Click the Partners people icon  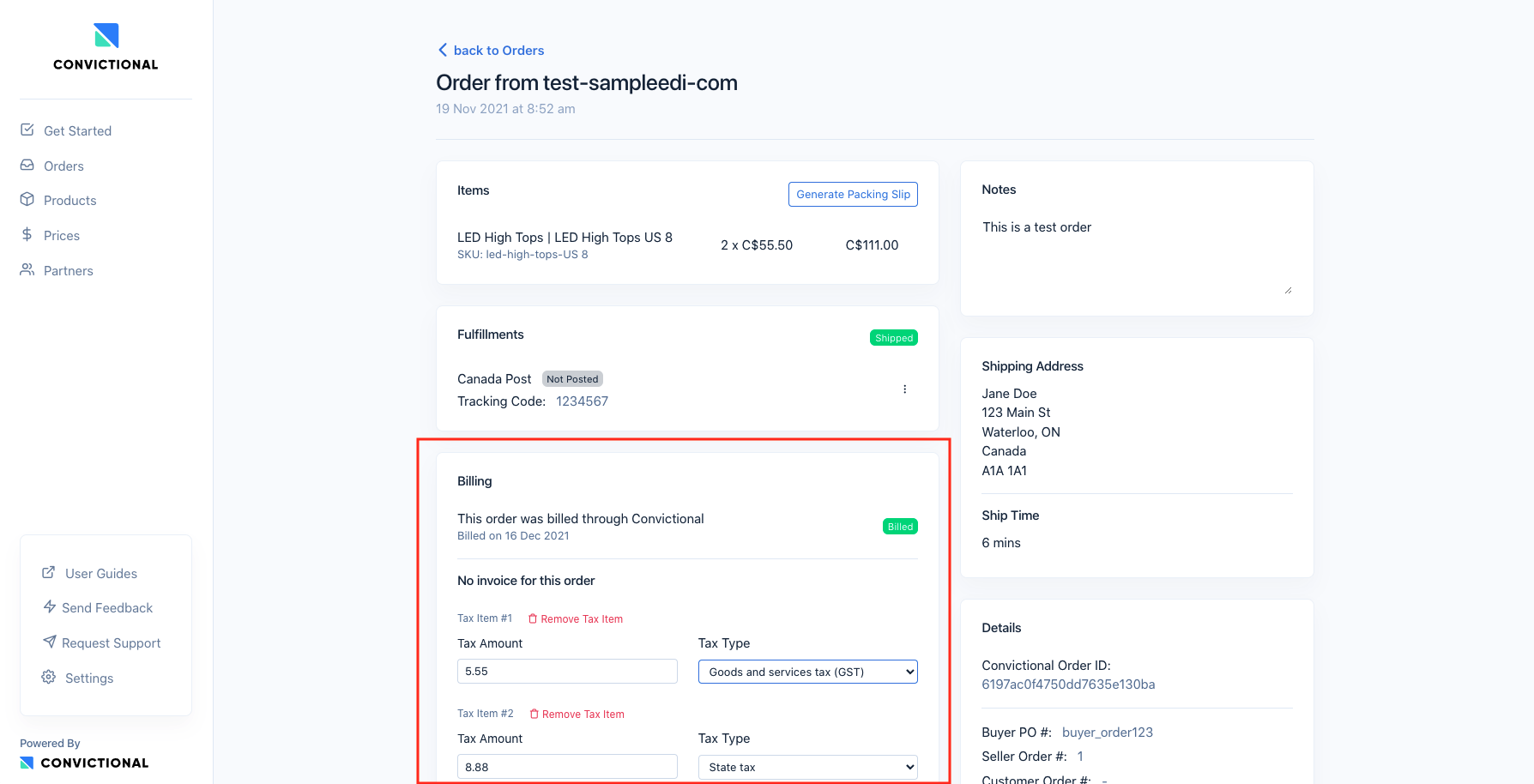(27, 269)
